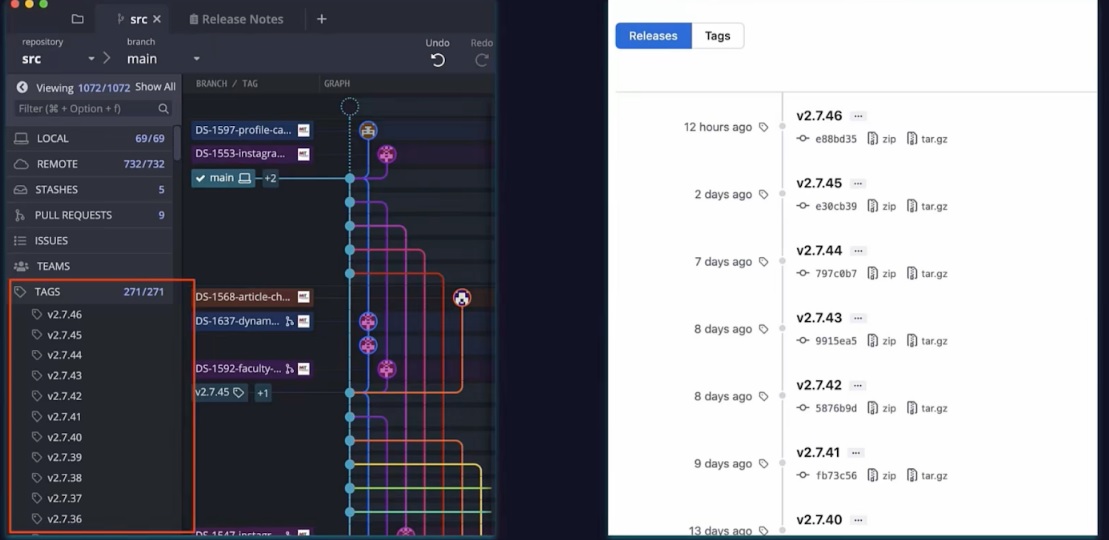Expand the TEAMS section
Screen dimensions: 1109x540
tap(89, 266)
